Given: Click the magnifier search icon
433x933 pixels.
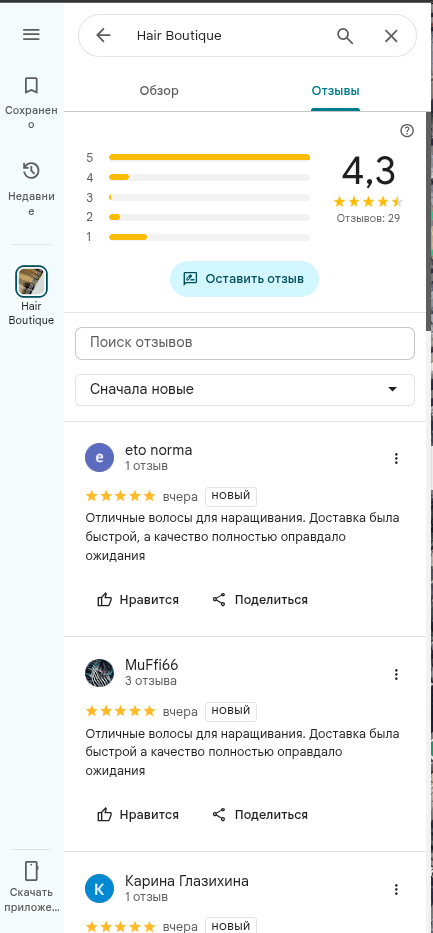Looking at the screenshot, I should [346, 36].
